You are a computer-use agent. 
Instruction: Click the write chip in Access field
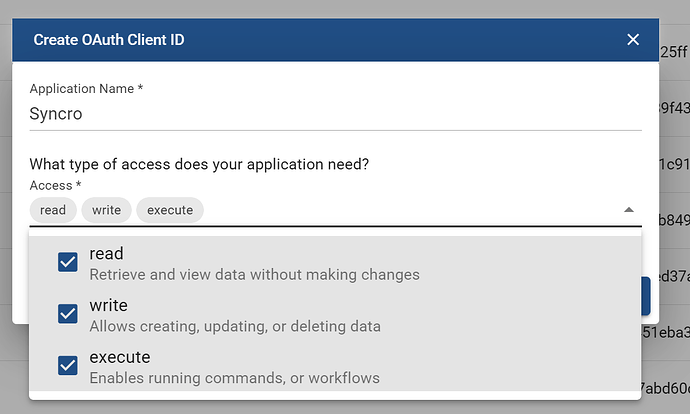[106, 210]
